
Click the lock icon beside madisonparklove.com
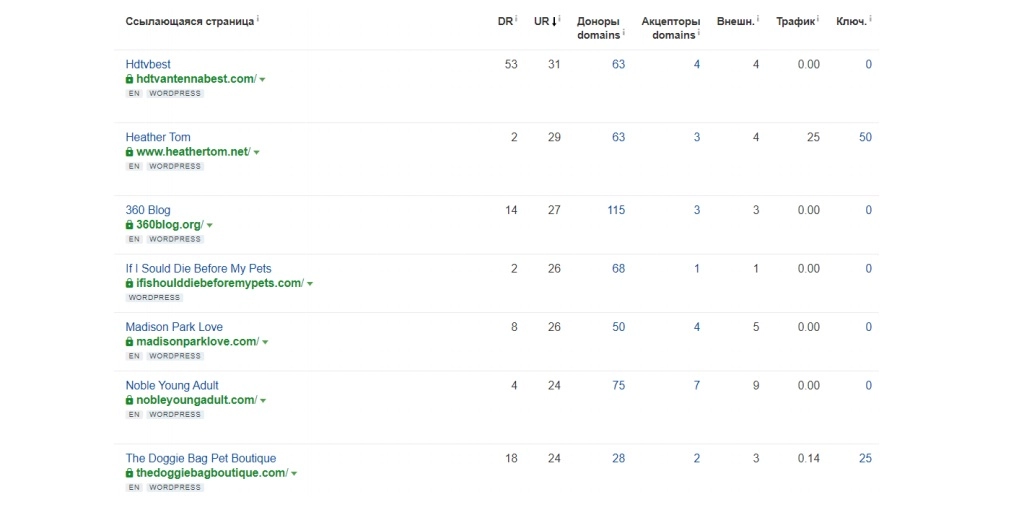tap(129, 342)
